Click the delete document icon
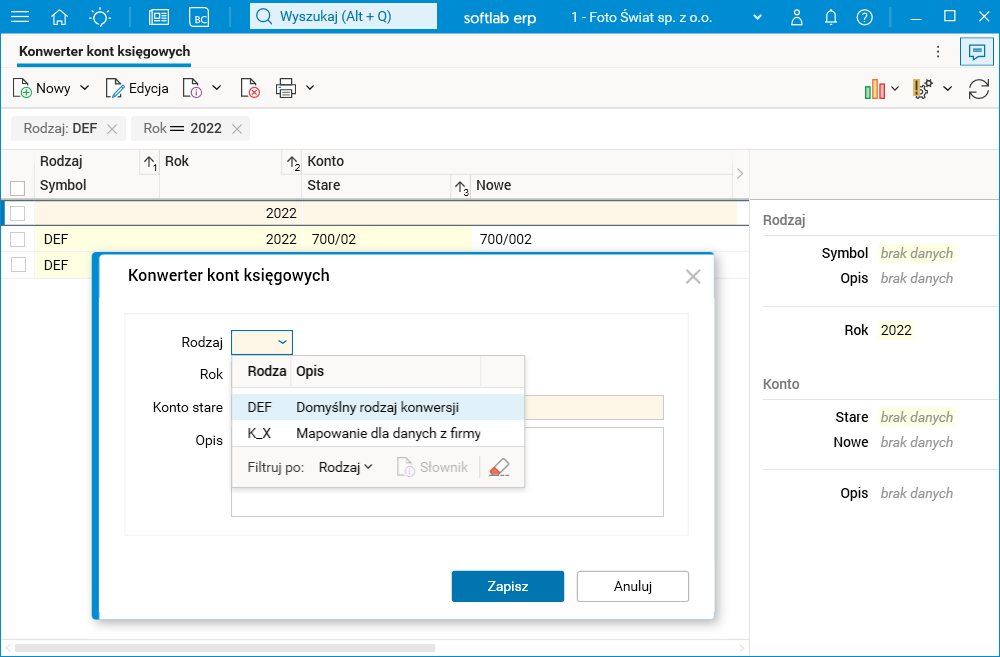 (x=250, y=88)
